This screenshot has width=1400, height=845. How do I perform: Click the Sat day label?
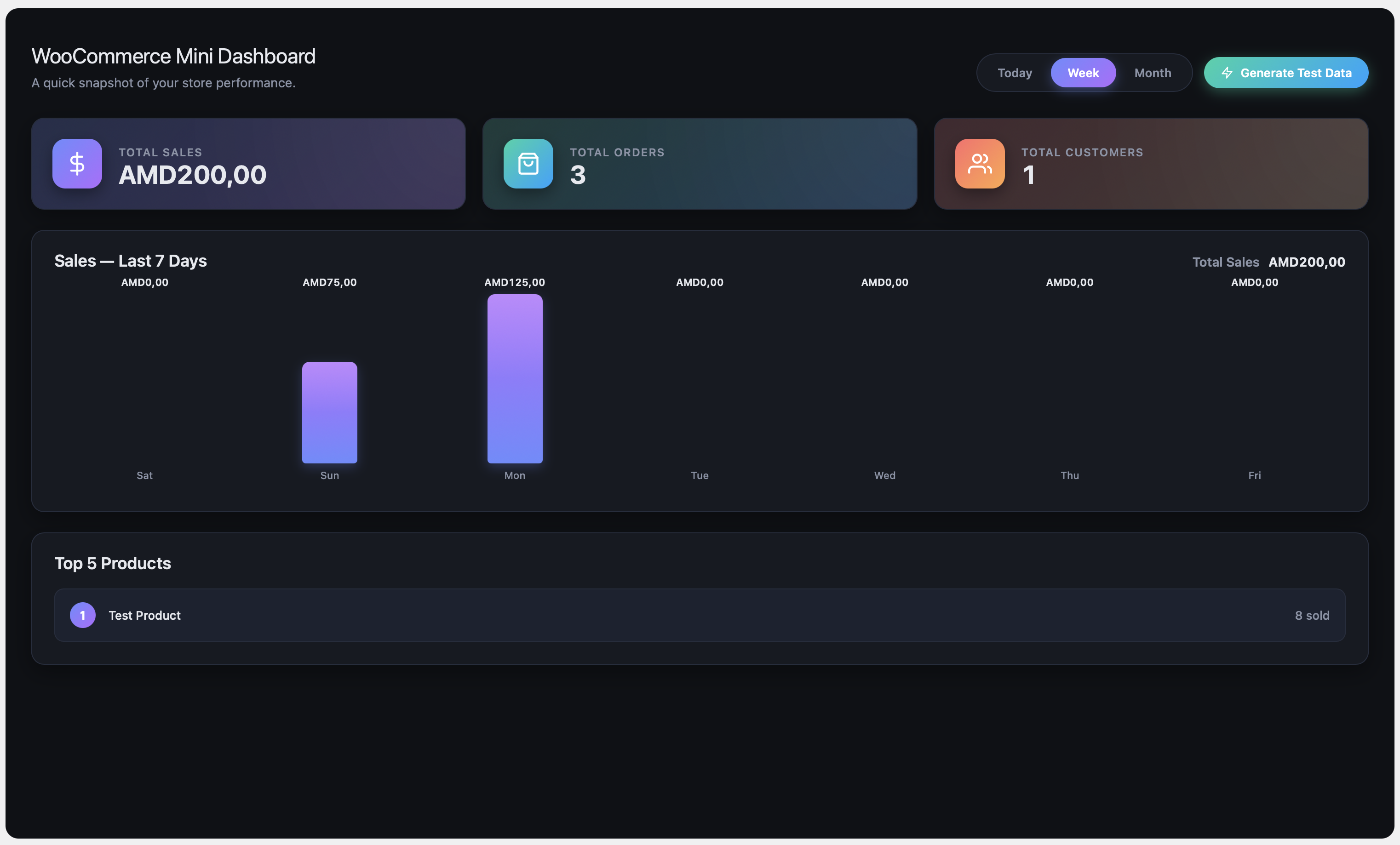tap(144, 475)
